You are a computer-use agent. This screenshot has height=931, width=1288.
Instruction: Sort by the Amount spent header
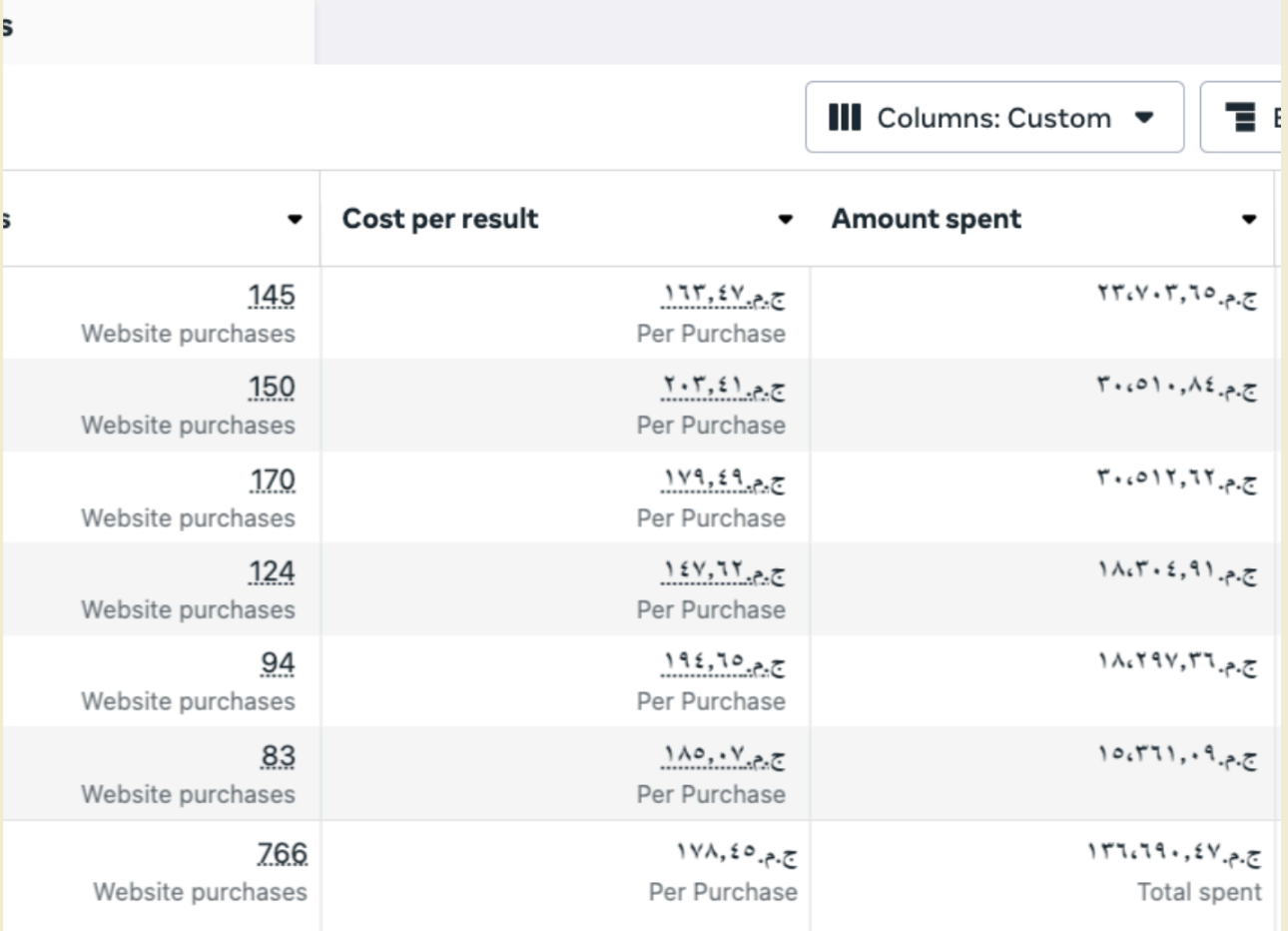pos(926,219)
